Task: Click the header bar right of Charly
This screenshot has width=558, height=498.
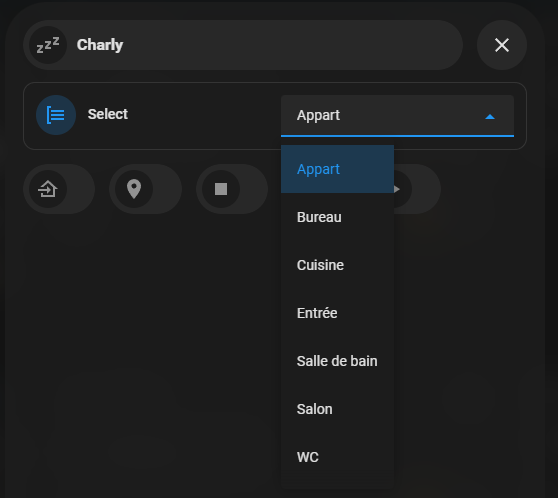Action: coord(292,45)
